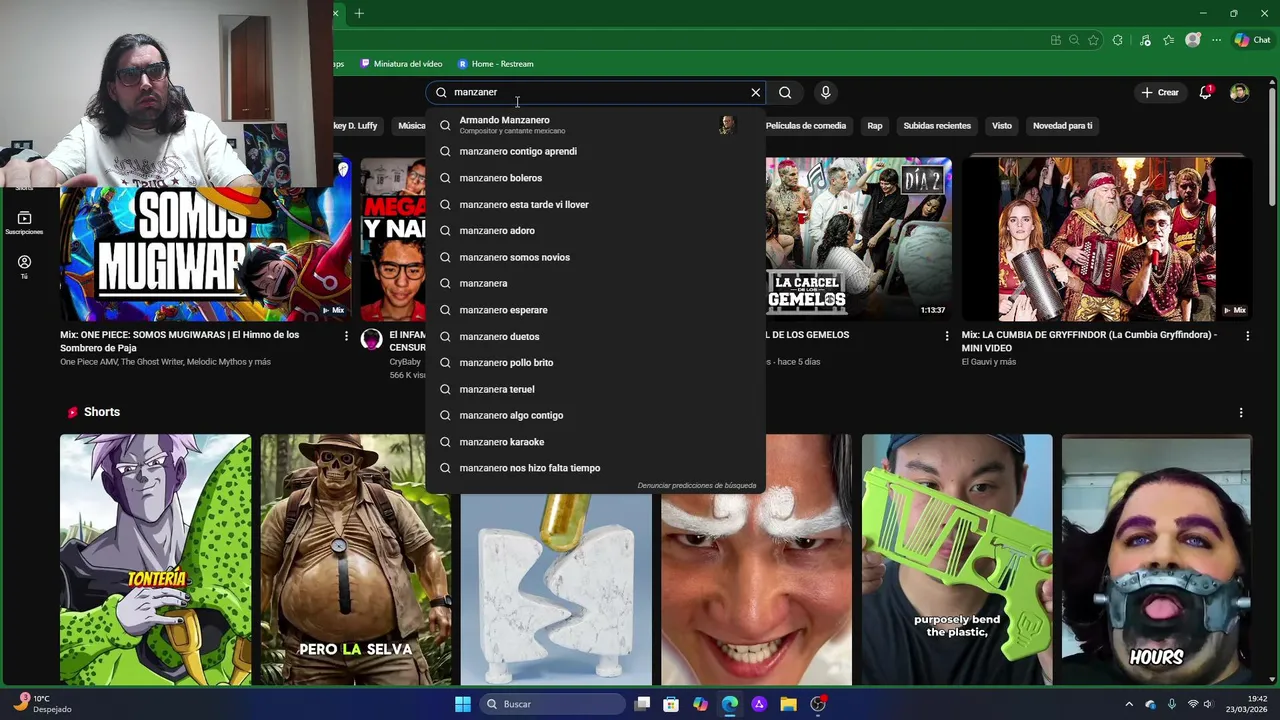Choose suggestion manzanero contigo aprendi
Image resolution: width=1280 pixels, height=720 pixels.
pyautogui.click(x=596, y=151)
